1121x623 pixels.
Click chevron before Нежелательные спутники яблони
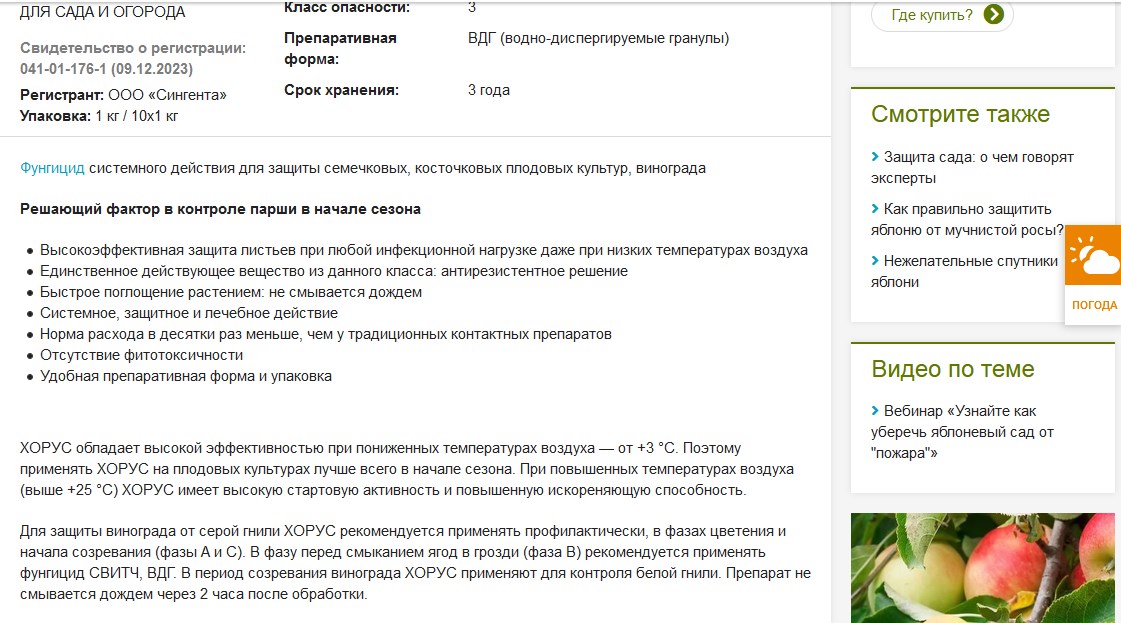875,261
